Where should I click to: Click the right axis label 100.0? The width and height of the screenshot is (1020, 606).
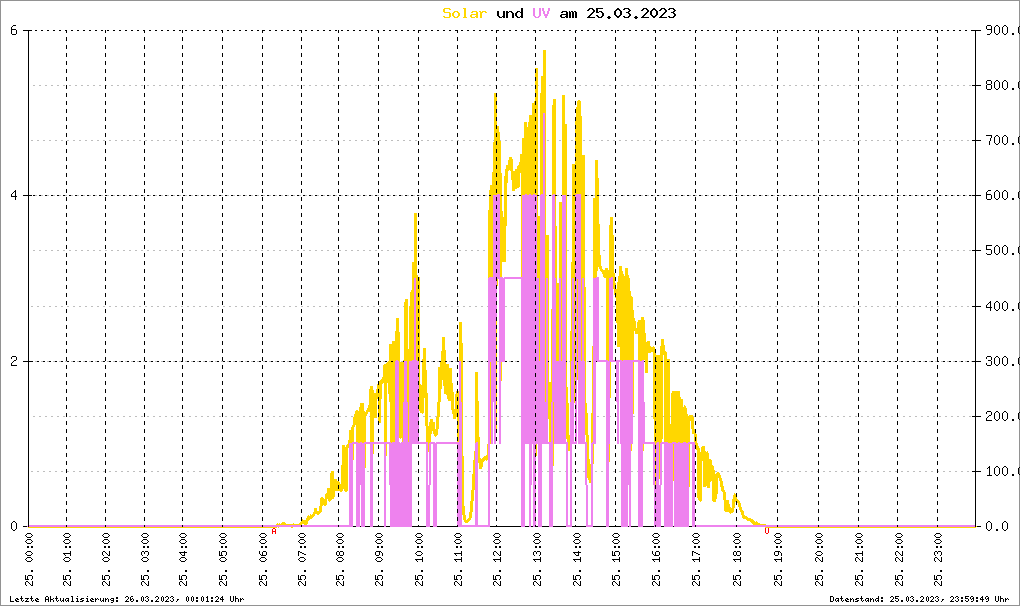point(1002,471)
